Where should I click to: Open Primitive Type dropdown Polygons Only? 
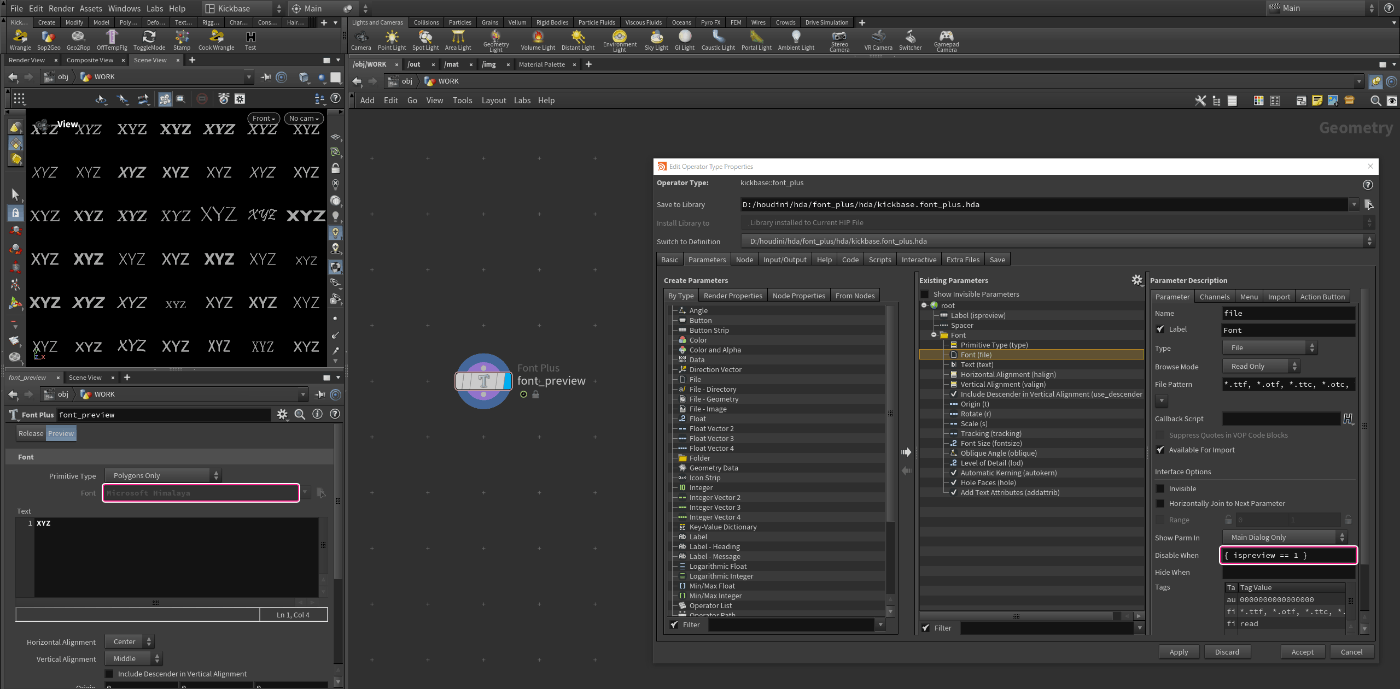163,476
